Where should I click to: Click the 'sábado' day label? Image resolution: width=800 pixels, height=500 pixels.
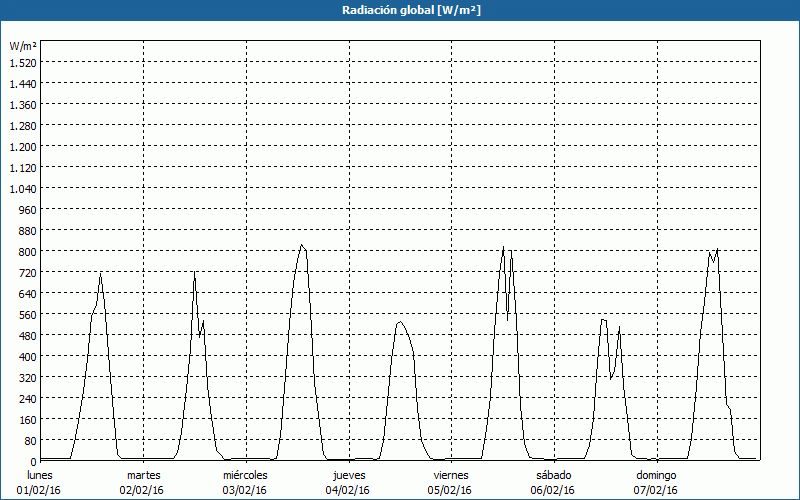point(554,475)
